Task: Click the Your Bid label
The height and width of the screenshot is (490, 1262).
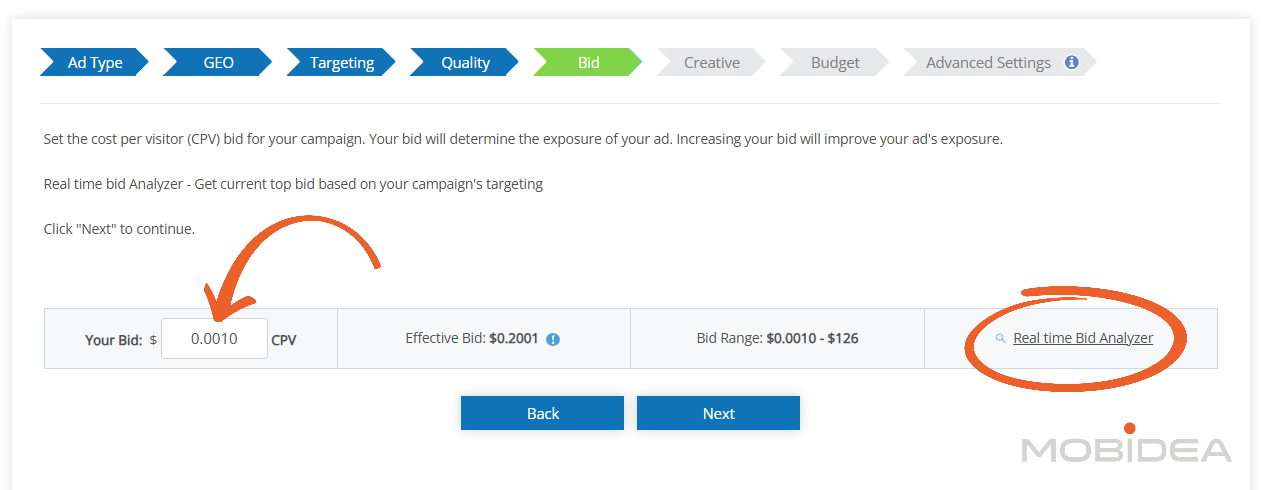Action: coord(113,340)
